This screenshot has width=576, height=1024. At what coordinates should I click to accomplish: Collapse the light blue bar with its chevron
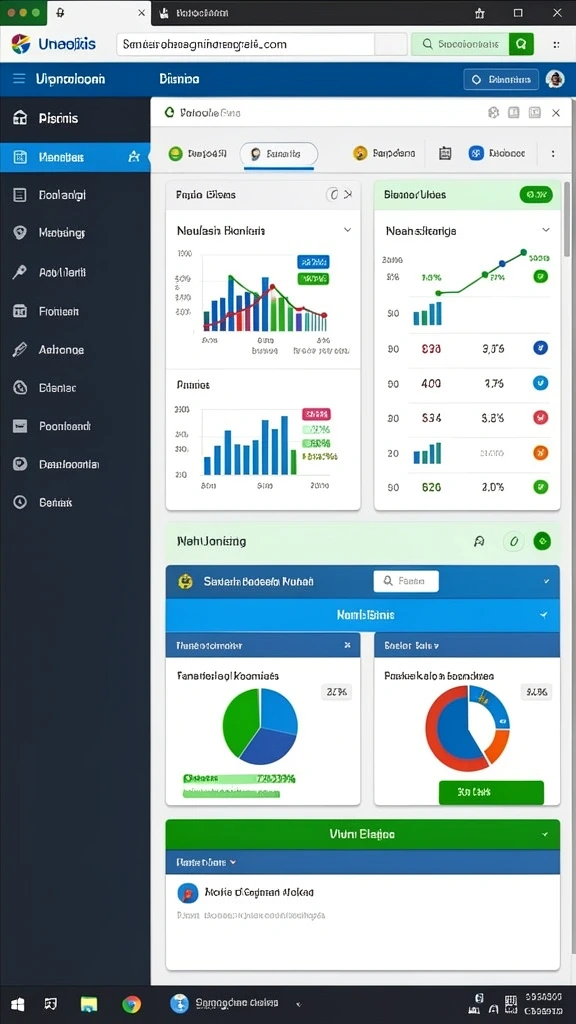pyautogui.click(x=543, y=615)
